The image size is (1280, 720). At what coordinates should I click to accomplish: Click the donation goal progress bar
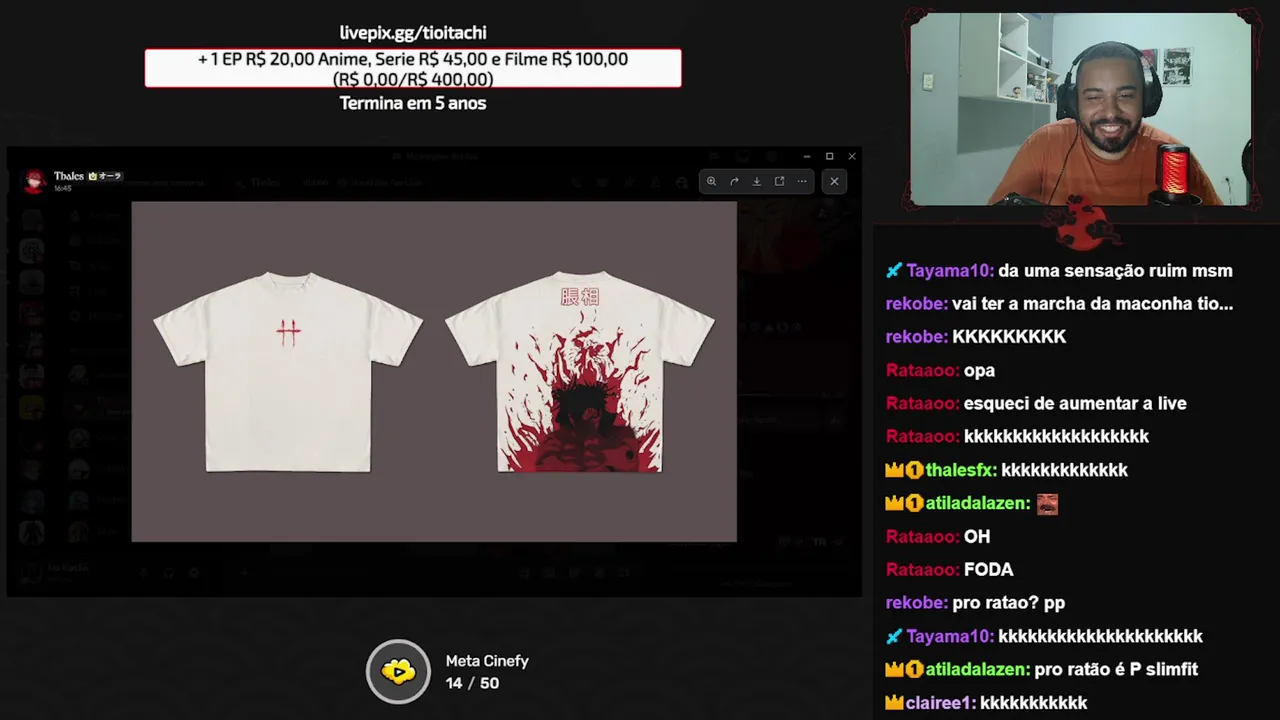click(x=413, y=68)
